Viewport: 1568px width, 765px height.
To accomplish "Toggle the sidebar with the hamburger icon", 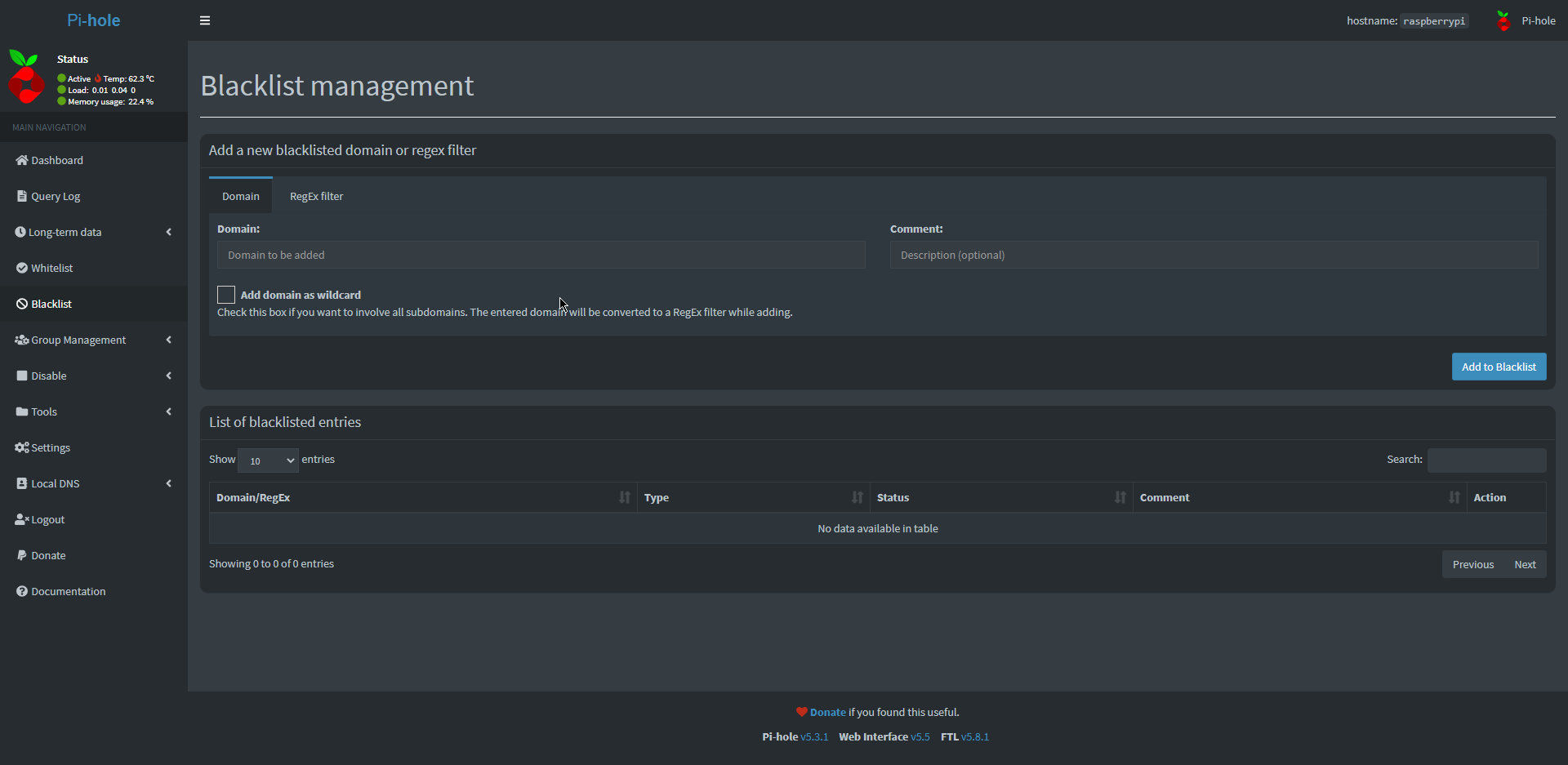I will point(205,20).
